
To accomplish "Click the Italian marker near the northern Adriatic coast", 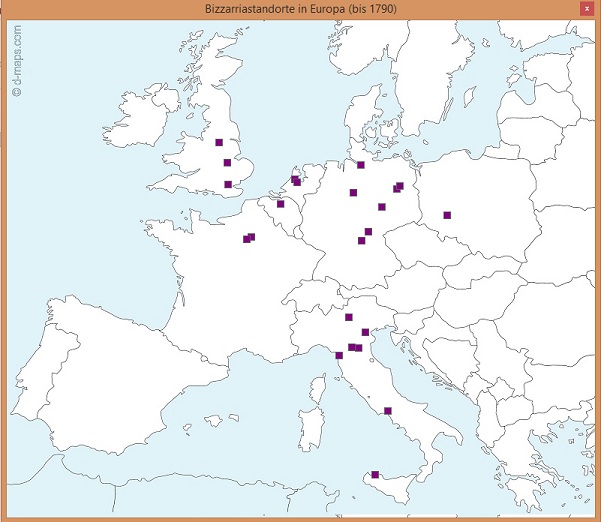I will [365, 332].
